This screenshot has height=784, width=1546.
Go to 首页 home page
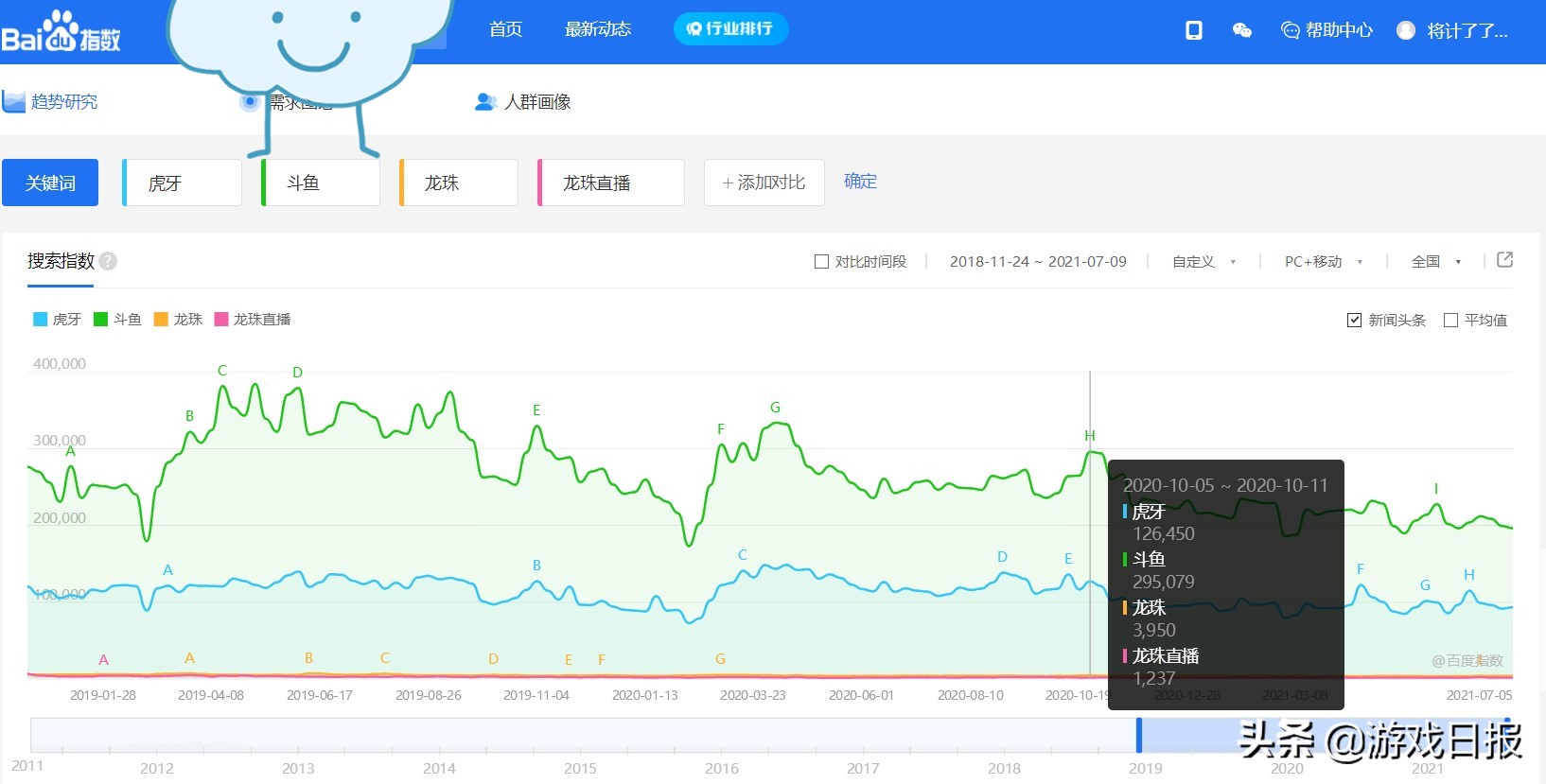(505, 29)
